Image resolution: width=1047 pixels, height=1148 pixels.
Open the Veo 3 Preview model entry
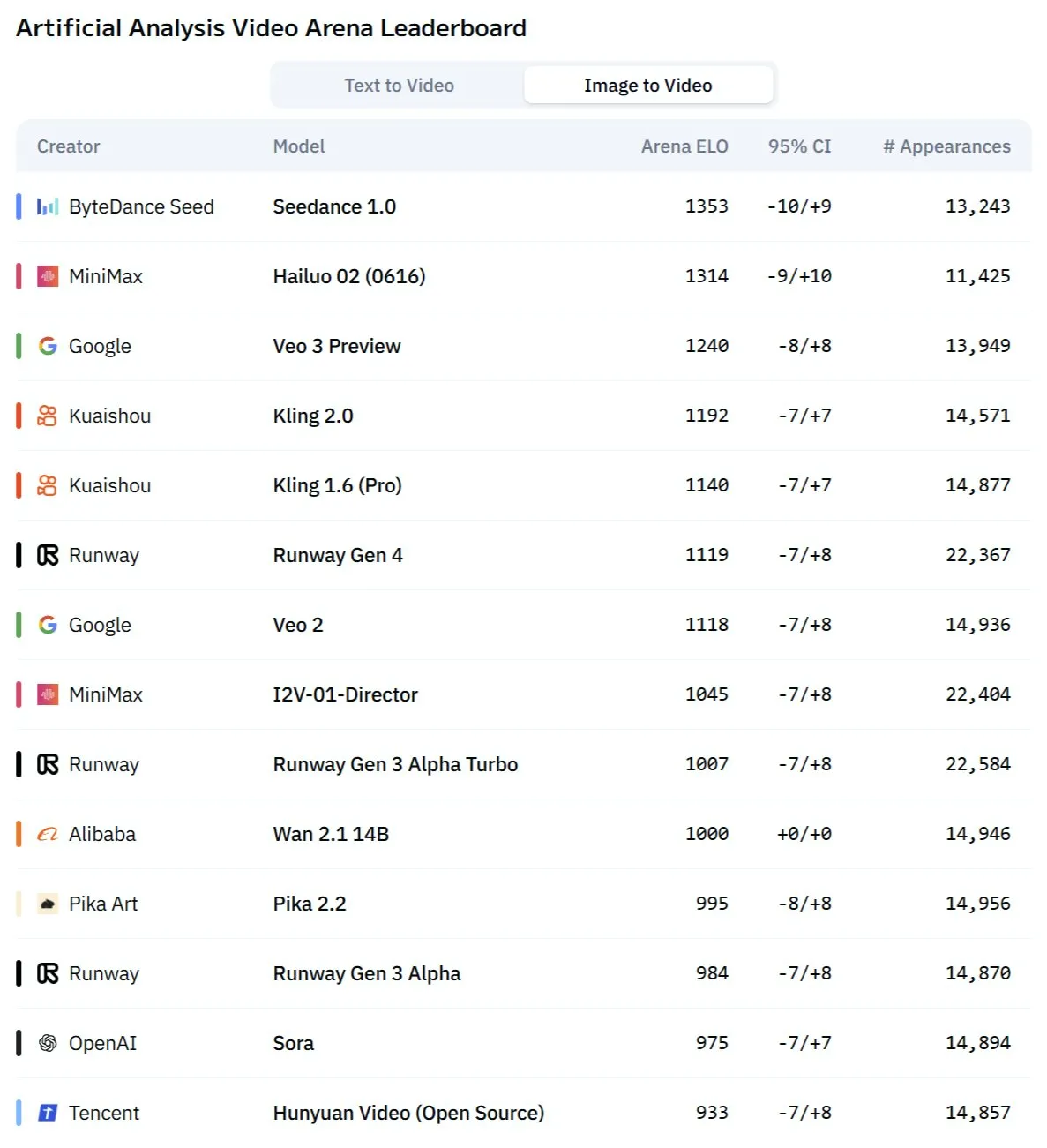point(337,346)
